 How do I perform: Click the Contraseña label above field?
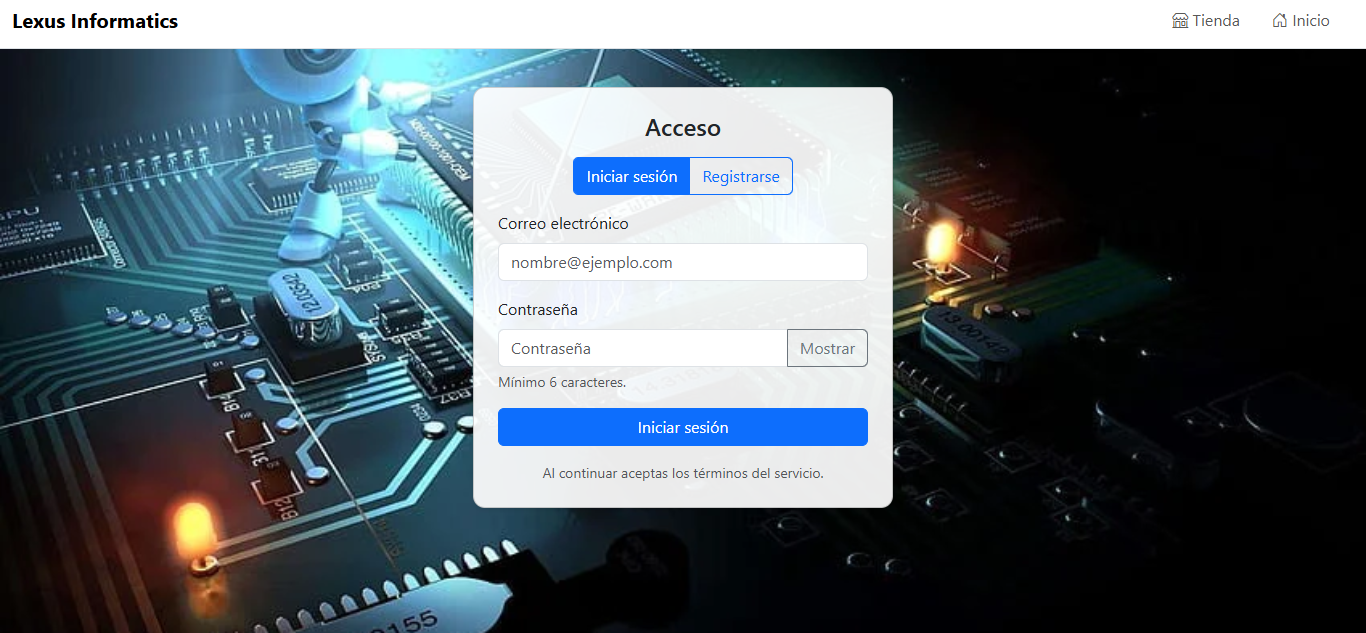(x=538, y=310)
